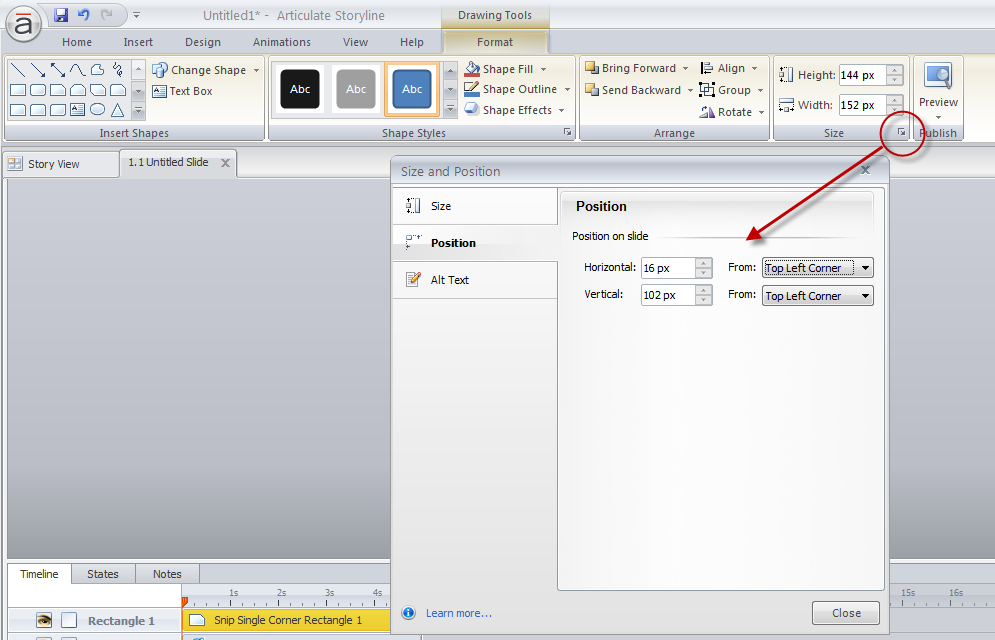Increase the ribbon Height value
This screenshot has width=995, height=640.
pos(895,70)
